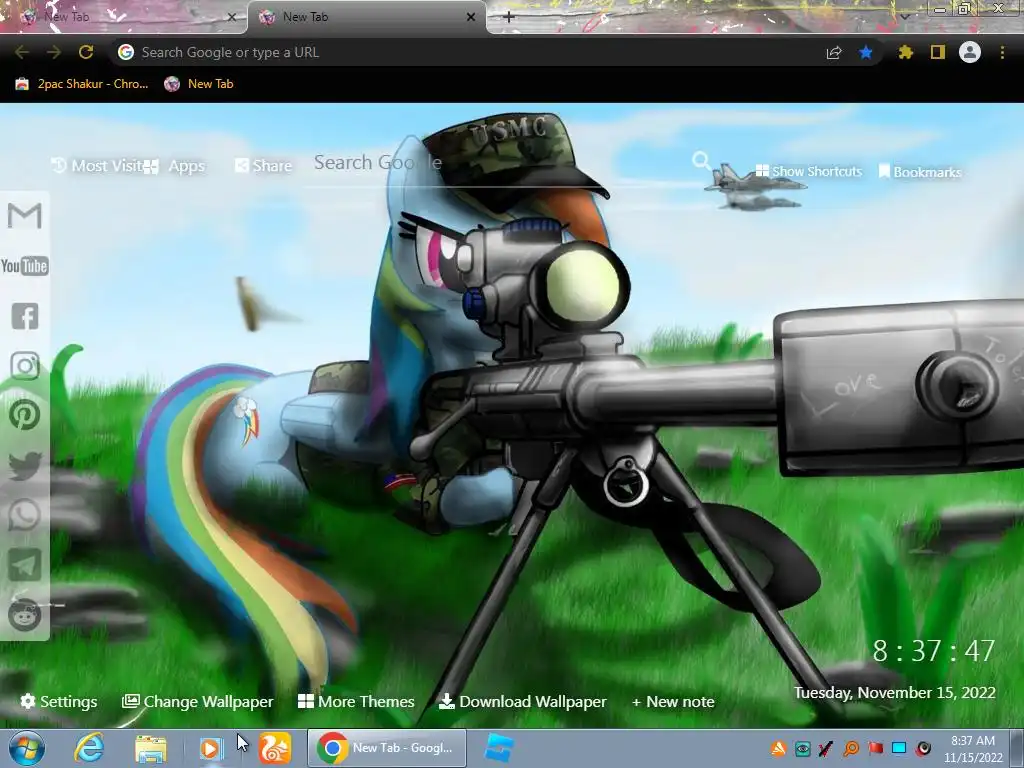Open the blue Roblox taskbar icon
This screenshot has height=768, width=1024.
click(500, 748)
